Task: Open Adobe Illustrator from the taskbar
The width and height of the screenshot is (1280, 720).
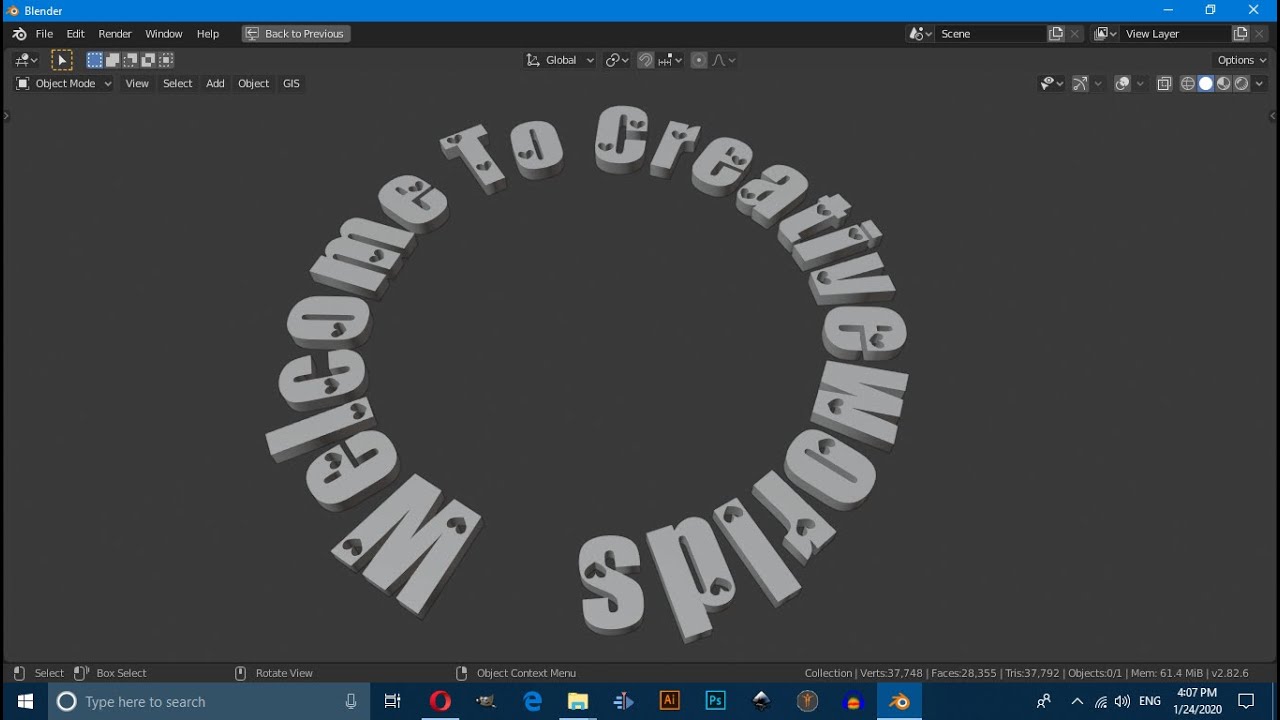Action: tap(670, 702)
